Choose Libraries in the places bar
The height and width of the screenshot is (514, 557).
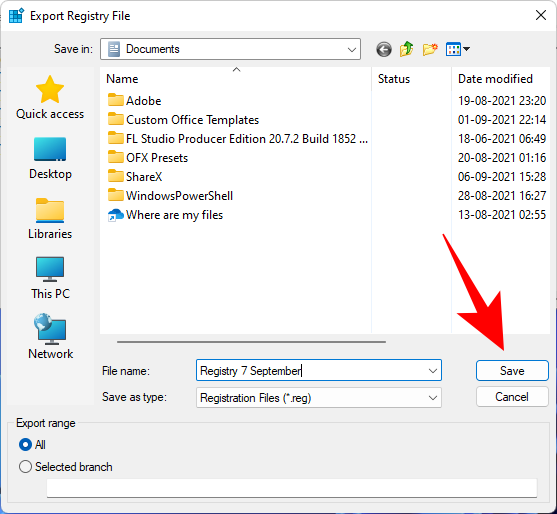(x=50, y=218)
